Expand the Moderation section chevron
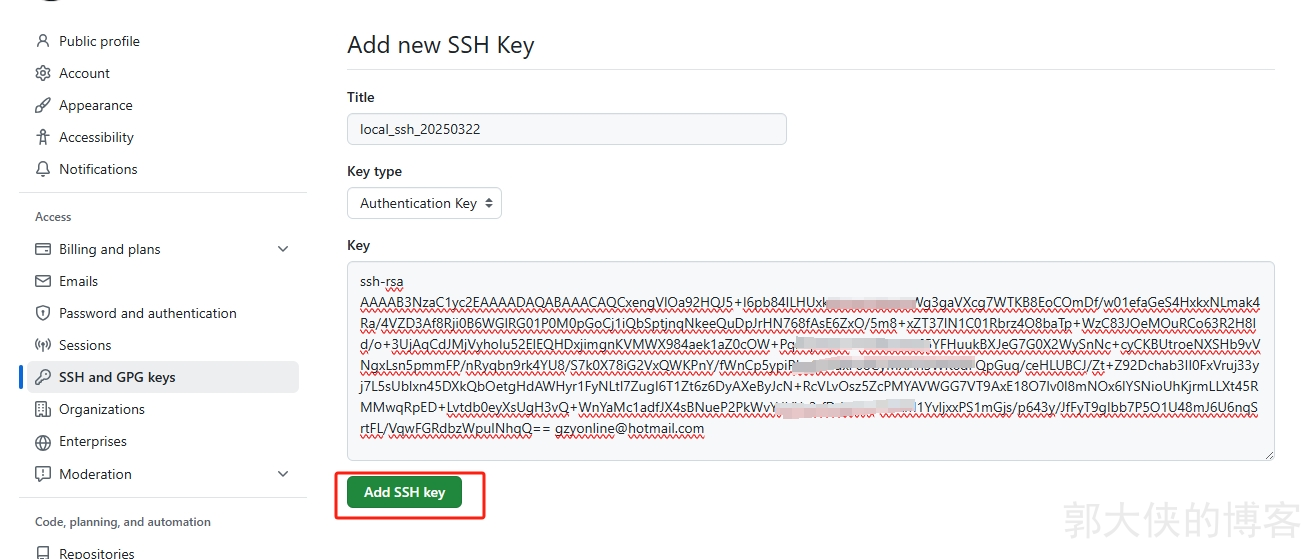Screen dimensions: 1312x559 283,474
